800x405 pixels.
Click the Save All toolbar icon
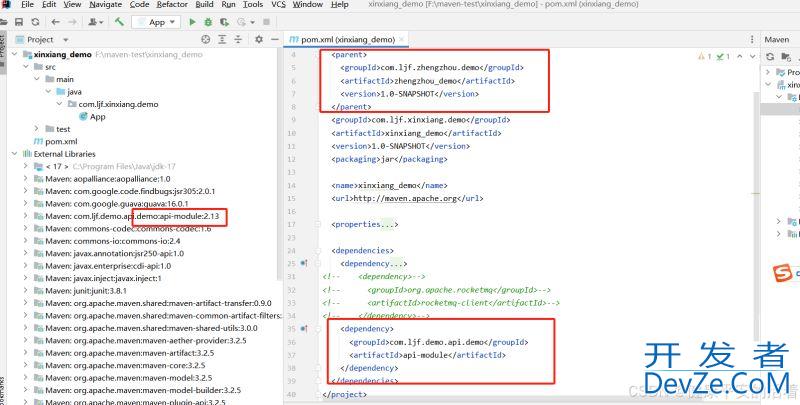click(x=19, y=22)
